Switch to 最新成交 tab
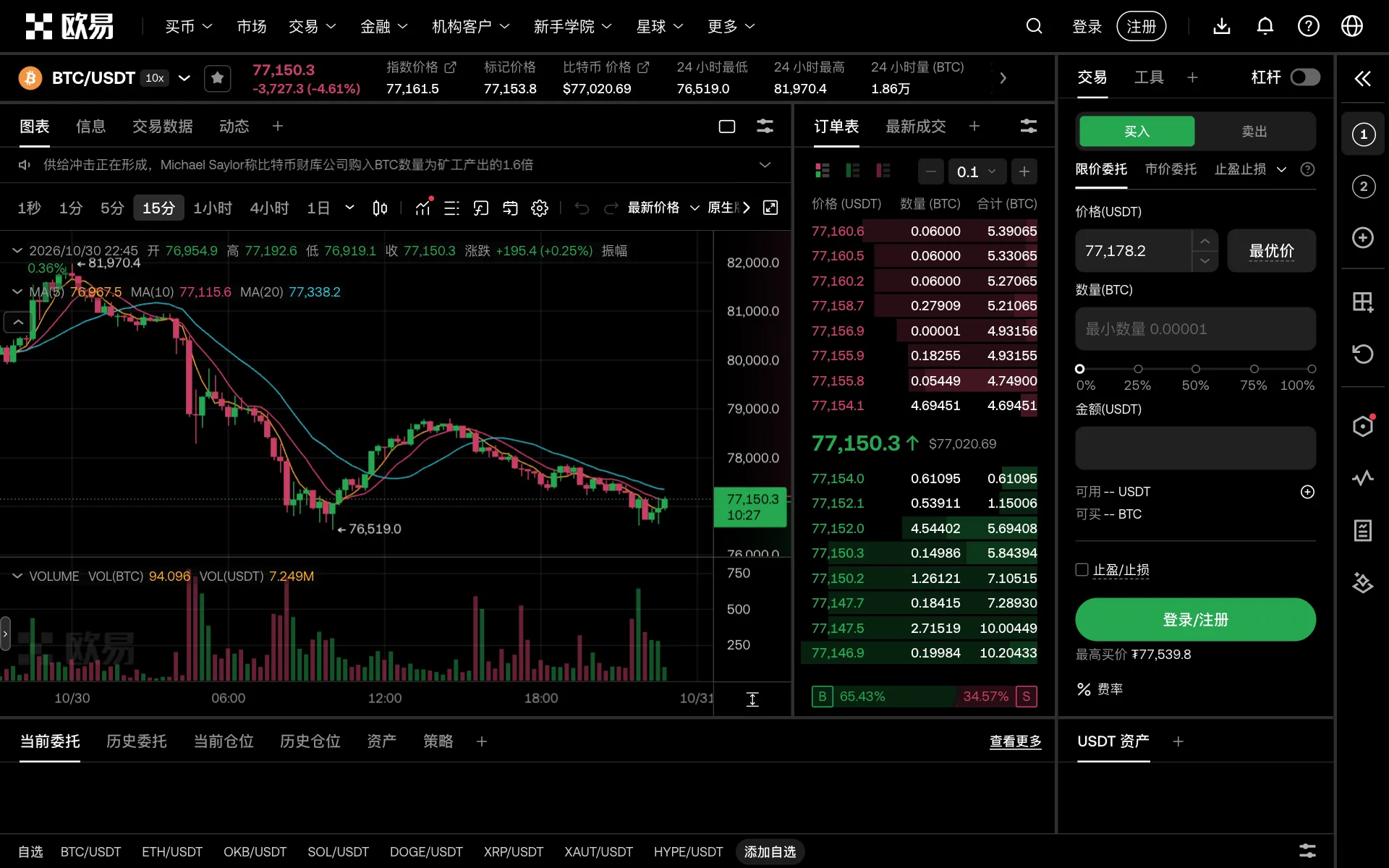The image size is (1389, 868). [x=916, y=127]
